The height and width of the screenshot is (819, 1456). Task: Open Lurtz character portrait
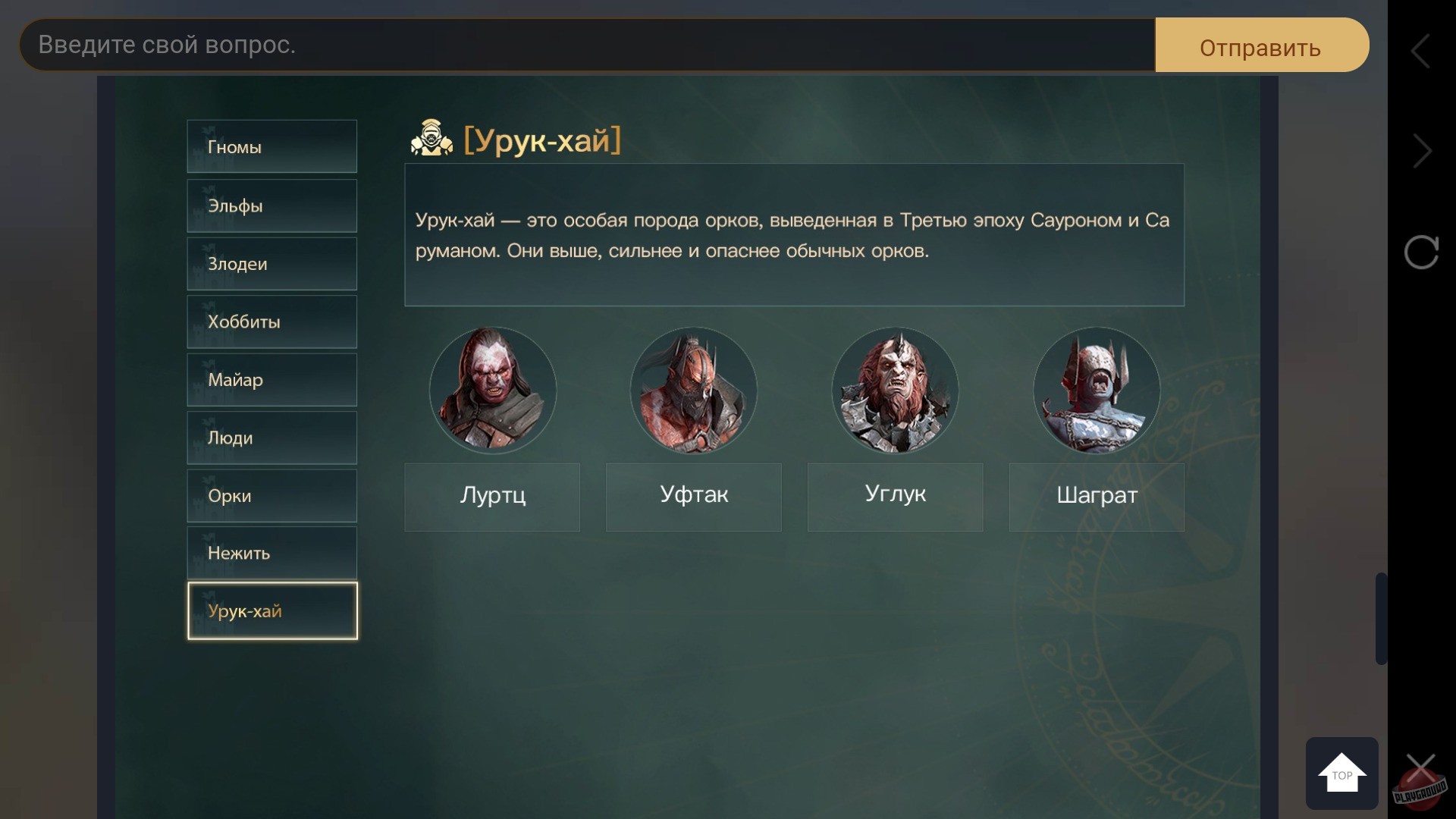493,390
